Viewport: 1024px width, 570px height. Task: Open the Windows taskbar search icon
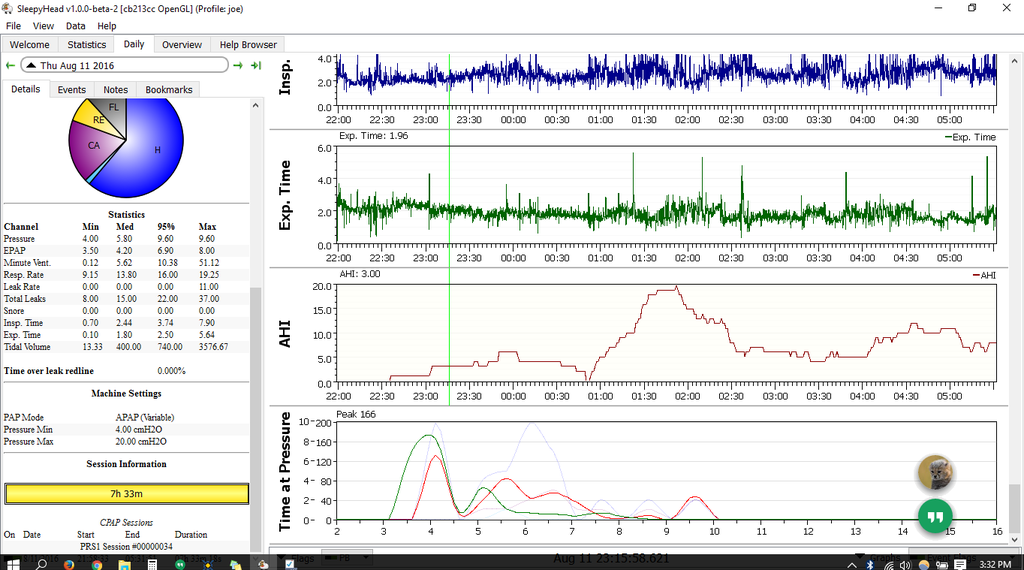[40, 564]
